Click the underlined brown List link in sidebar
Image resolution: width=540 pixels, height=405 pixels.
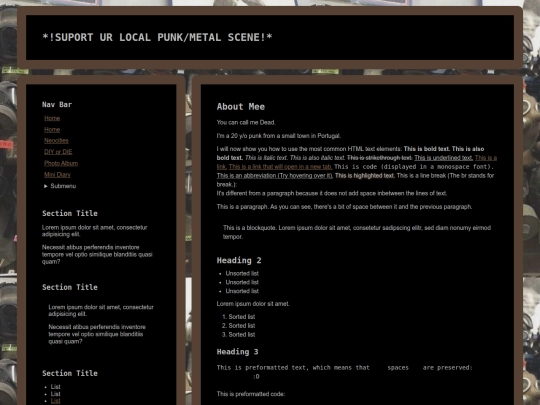(x=55, y=401)
